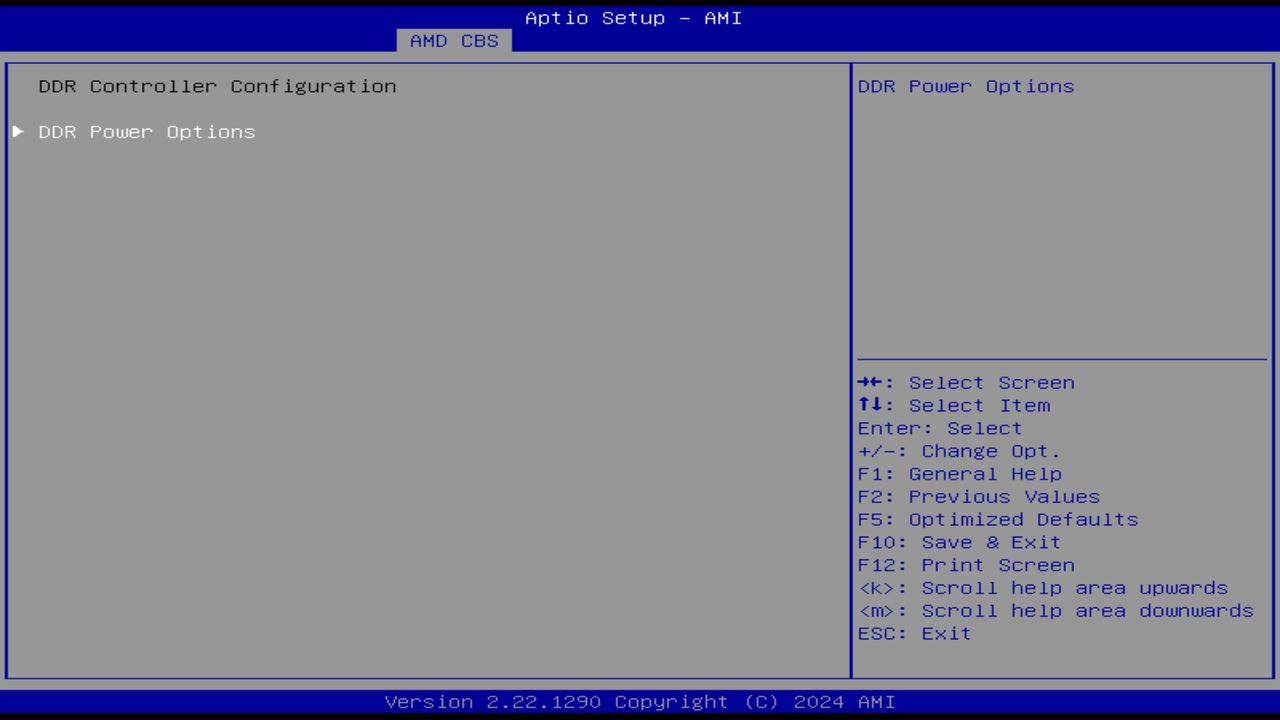Click the F5: Optimized Defaults hint
The height and width of the screenshot is (720, 1280).
pyautogui.click(x=998, y=520)
